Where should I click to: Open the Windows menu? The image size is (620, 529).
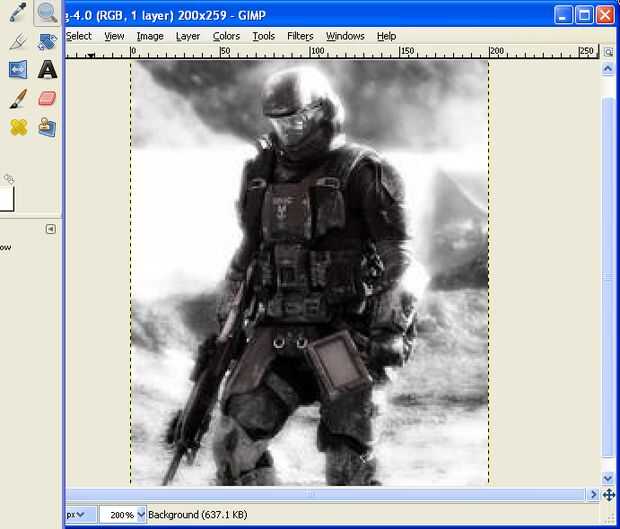(345, 36)
